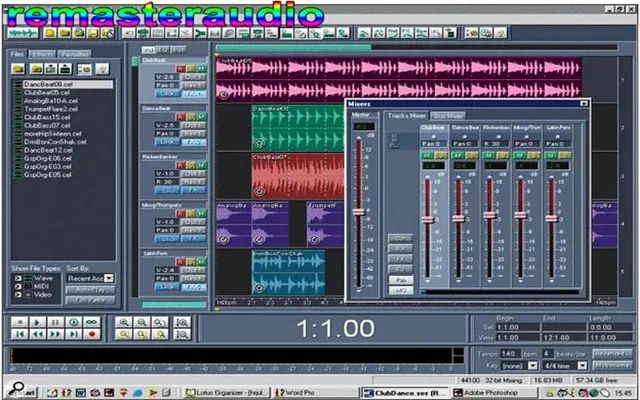Select the Vol track controls tab
This screenshot has height=400, width=640.
[x=148, y=50]
